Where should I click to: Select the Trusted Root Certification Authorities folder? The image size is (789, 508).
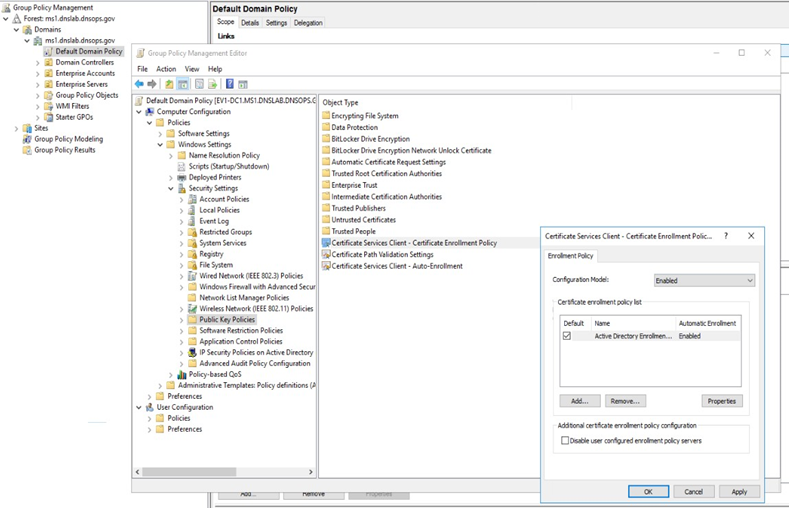tap(386, 173)
